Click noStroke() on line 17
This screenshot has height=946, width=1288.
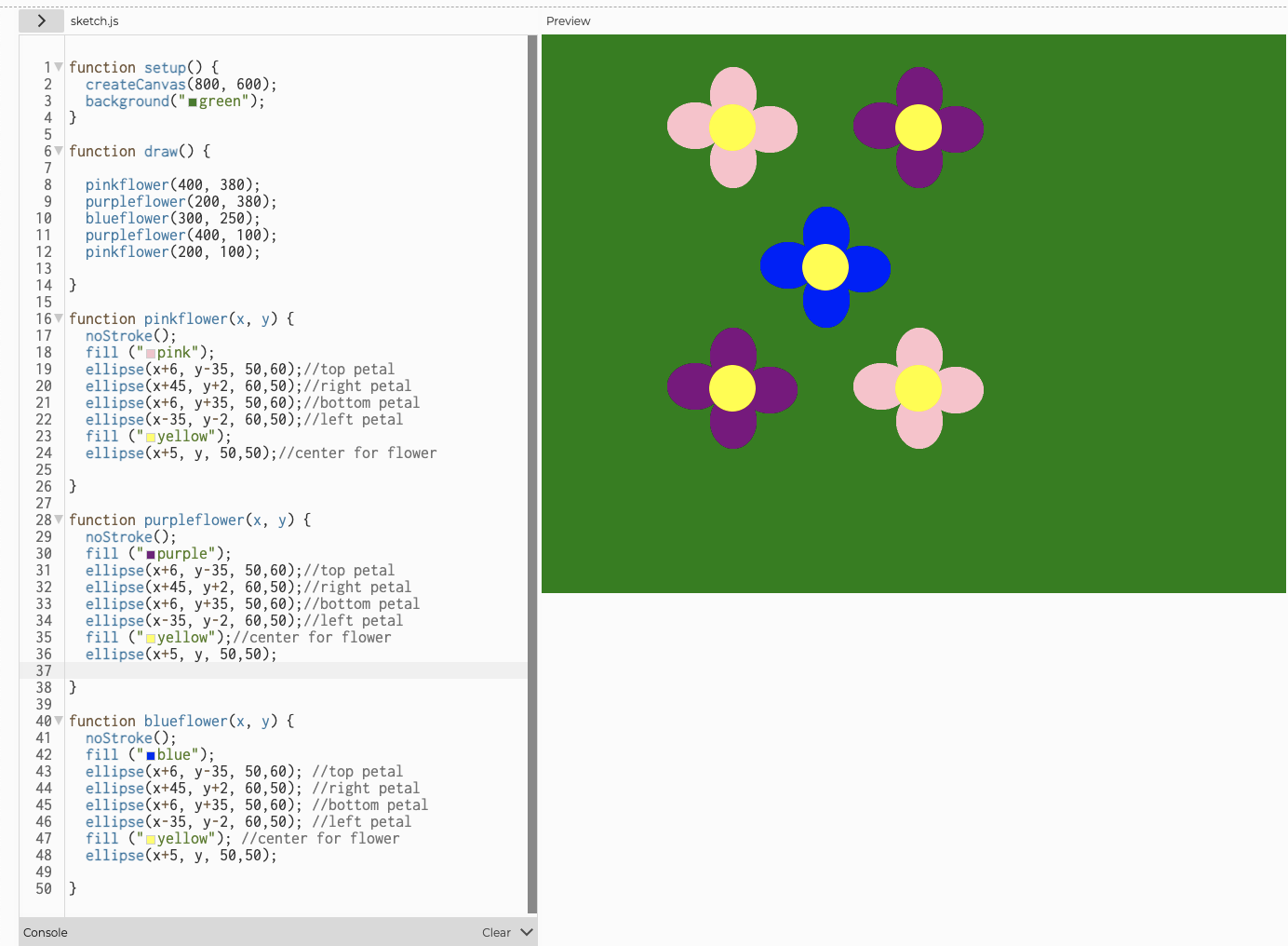(x=131, y=335)
